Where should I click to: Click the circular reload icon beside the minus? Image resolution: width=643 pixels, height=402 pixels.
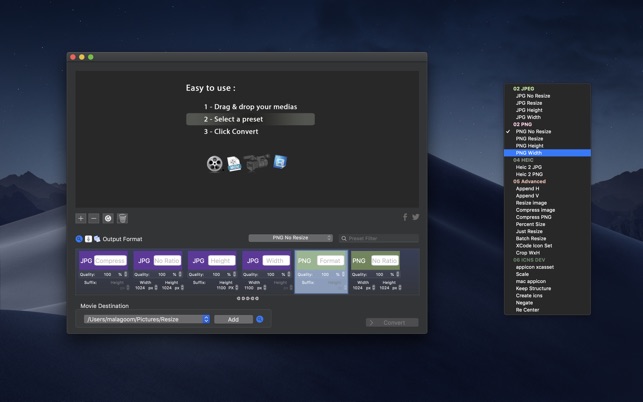click(108, 218)
